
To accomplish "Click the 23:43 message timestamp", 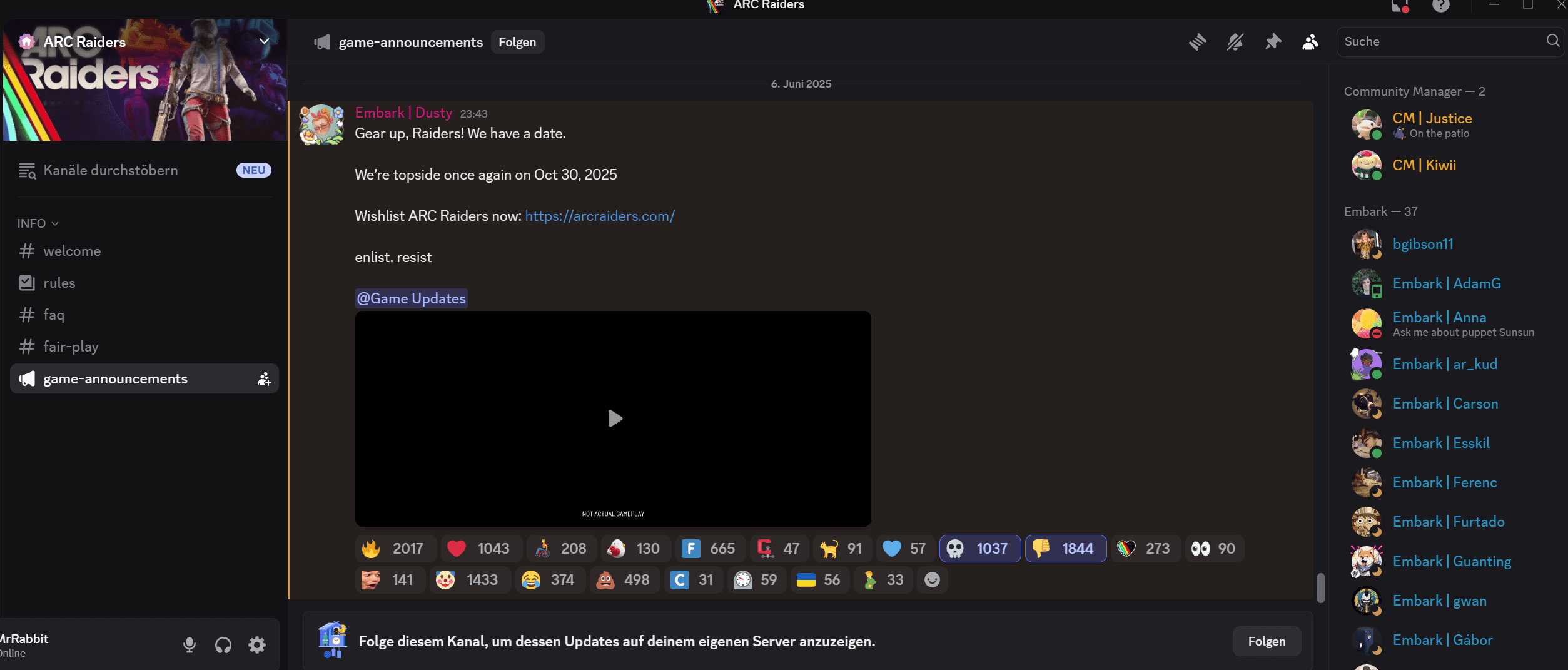I will pos(473,114).
